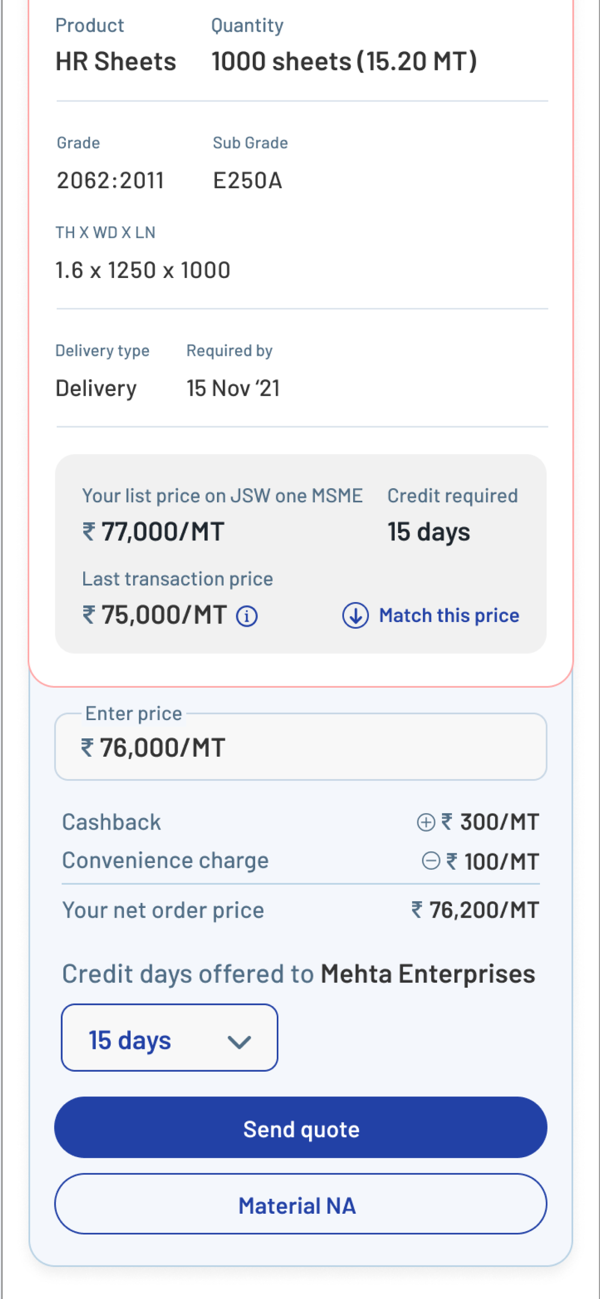Viewport: 600px width, 1299px height.
Task: Click the list price ₹77,000/MT
Action: click(153, 532)
